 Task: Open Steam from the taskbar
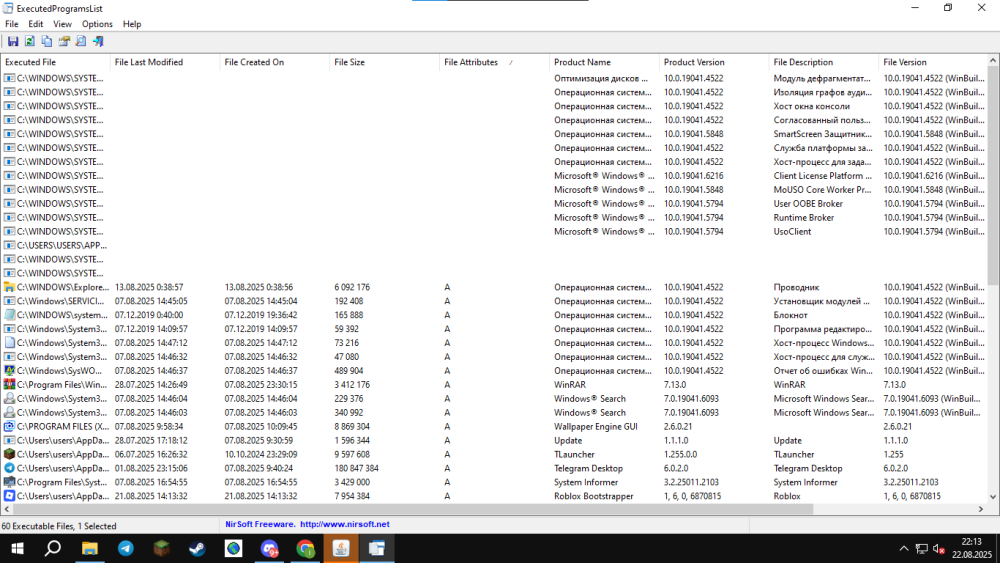coord(197,548)
